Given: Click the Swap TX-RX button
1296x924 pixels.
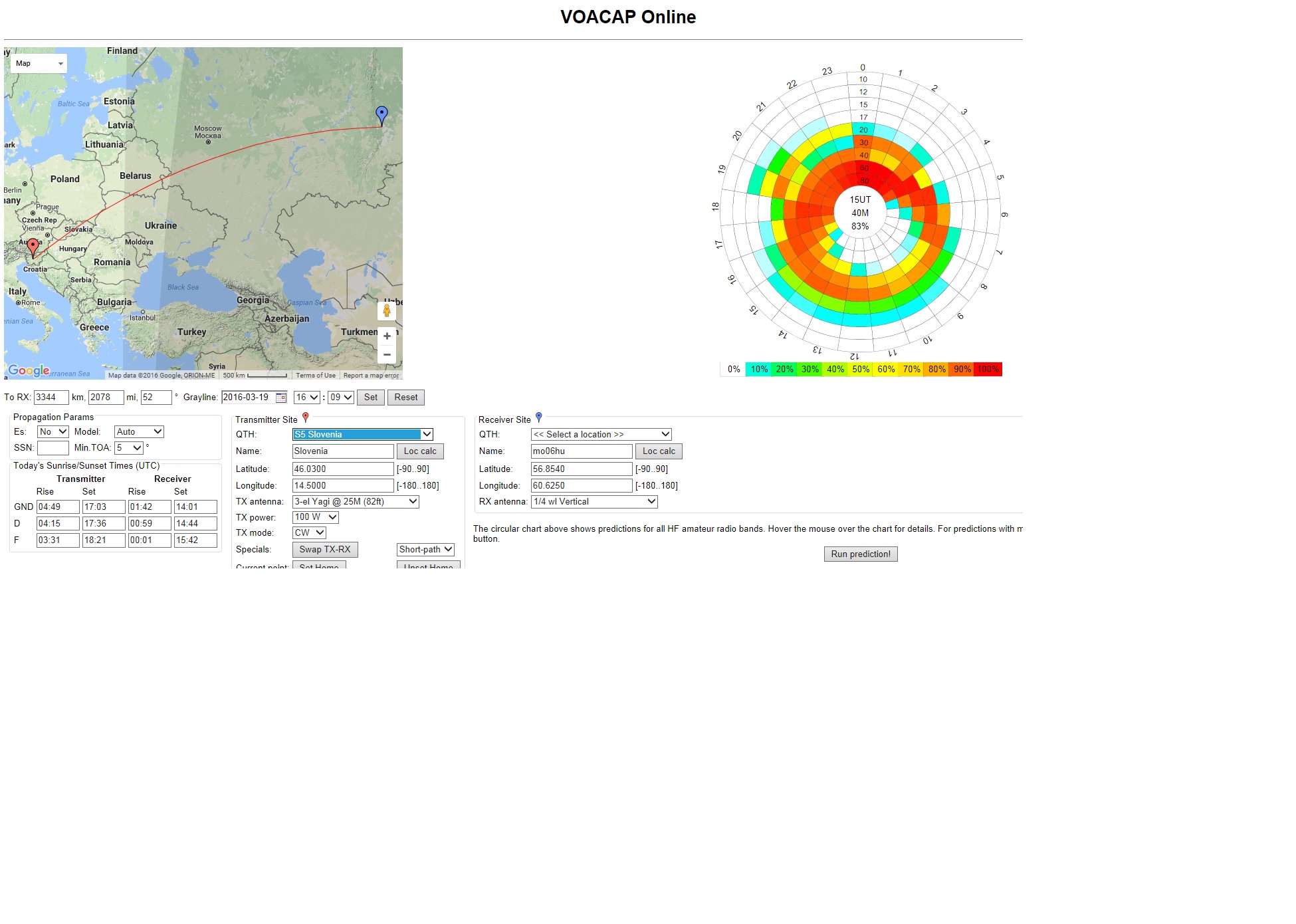Looking at the screenshot, I should (325, 550).
